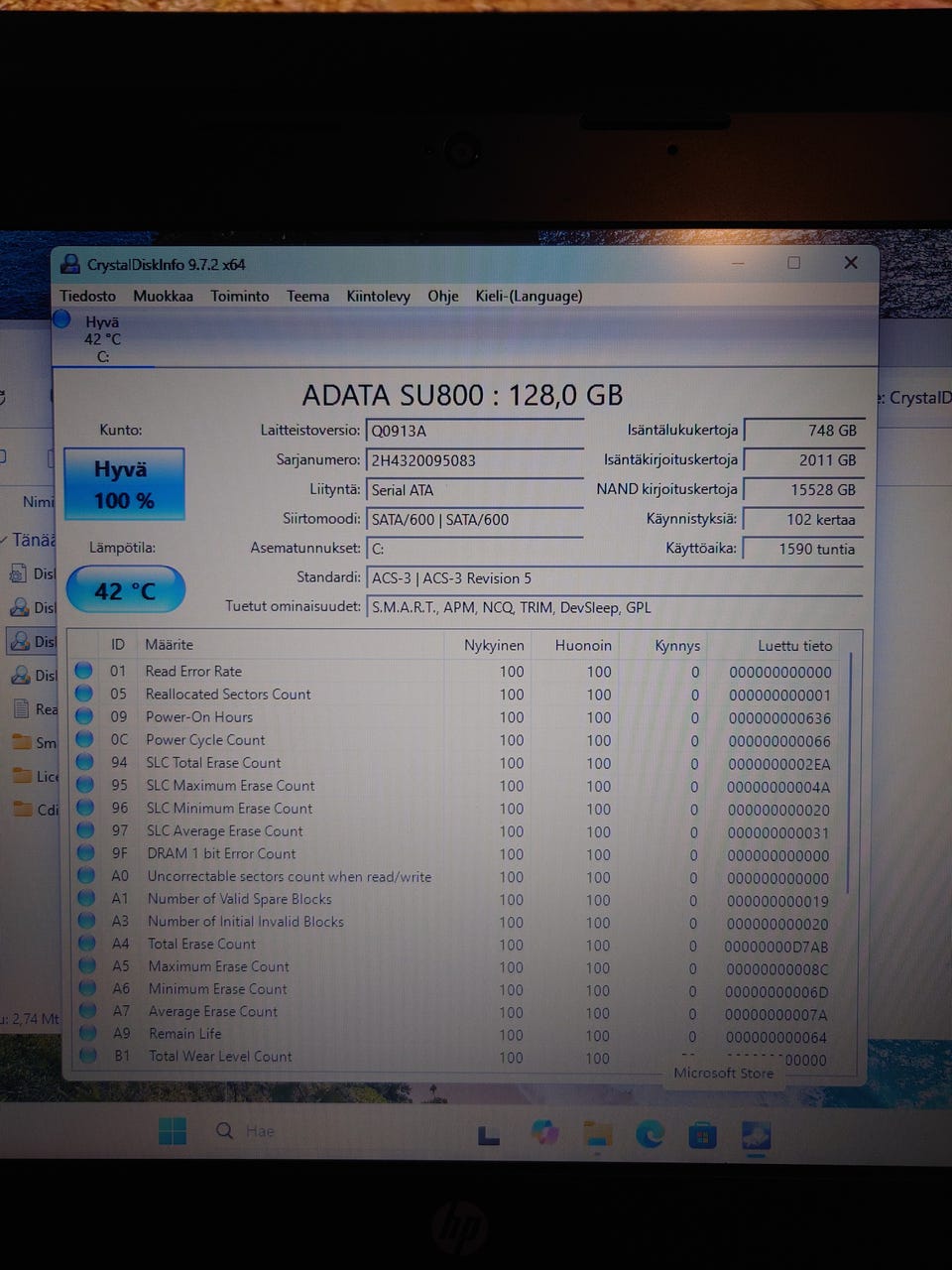952x1270 pixels.
Task: Click status icon for Number of Initial Invalid Blocks
Action: pos(87,921)
